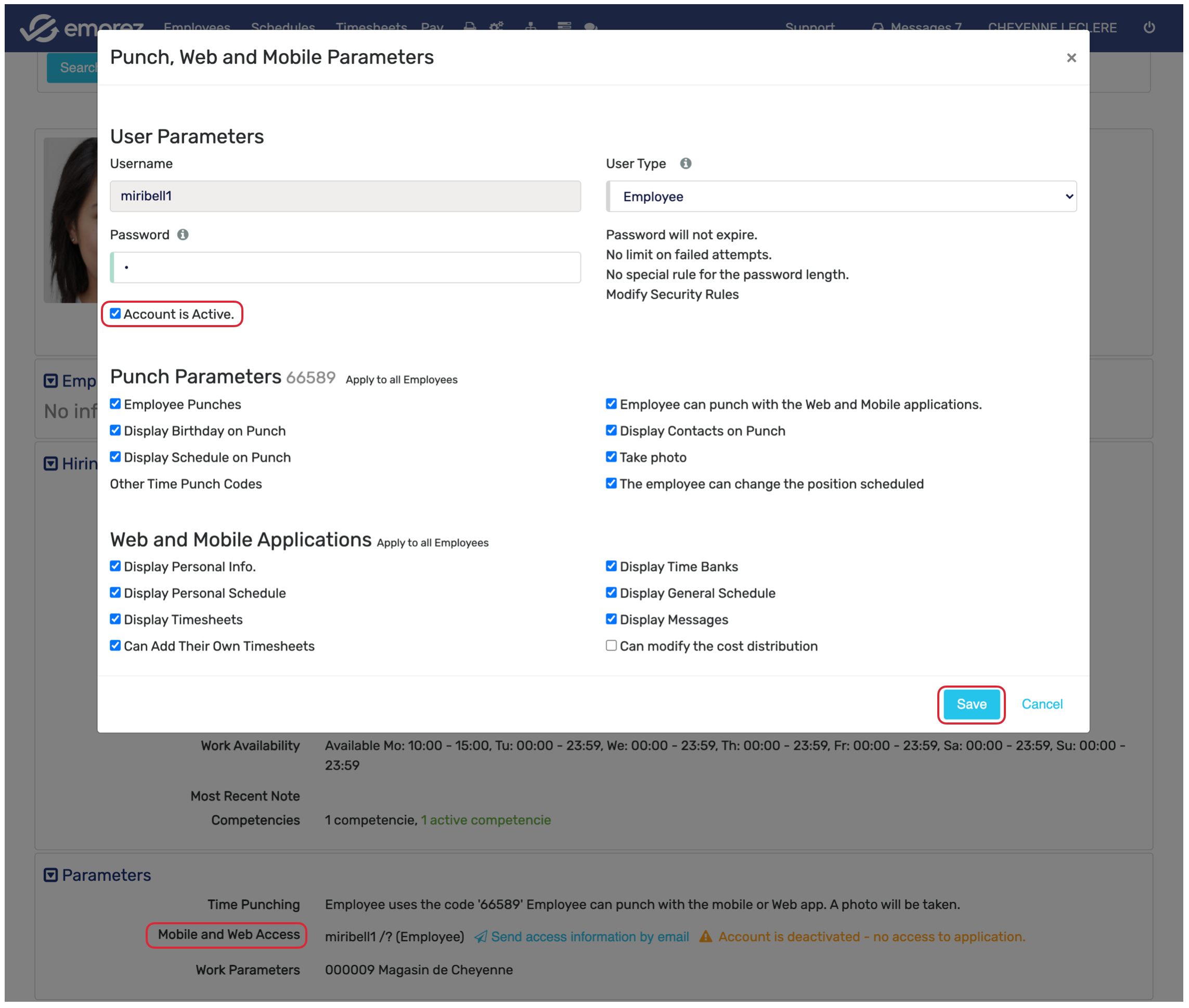
Task: Uncheck the Account is Active checkbox
Action: tap(115, 314)
